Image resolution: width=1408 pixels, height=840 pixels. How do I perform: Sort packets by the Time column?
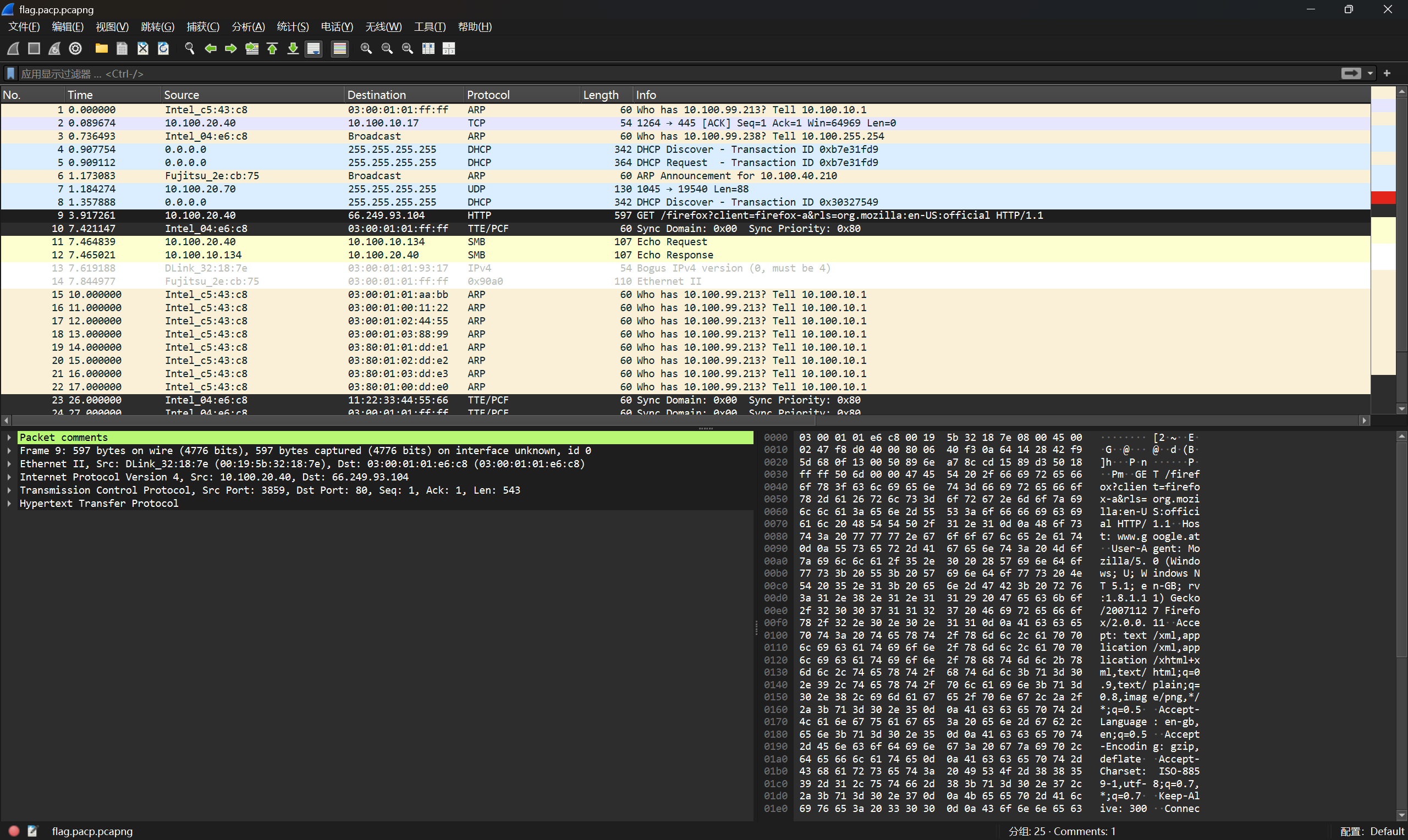click(113, 95)
